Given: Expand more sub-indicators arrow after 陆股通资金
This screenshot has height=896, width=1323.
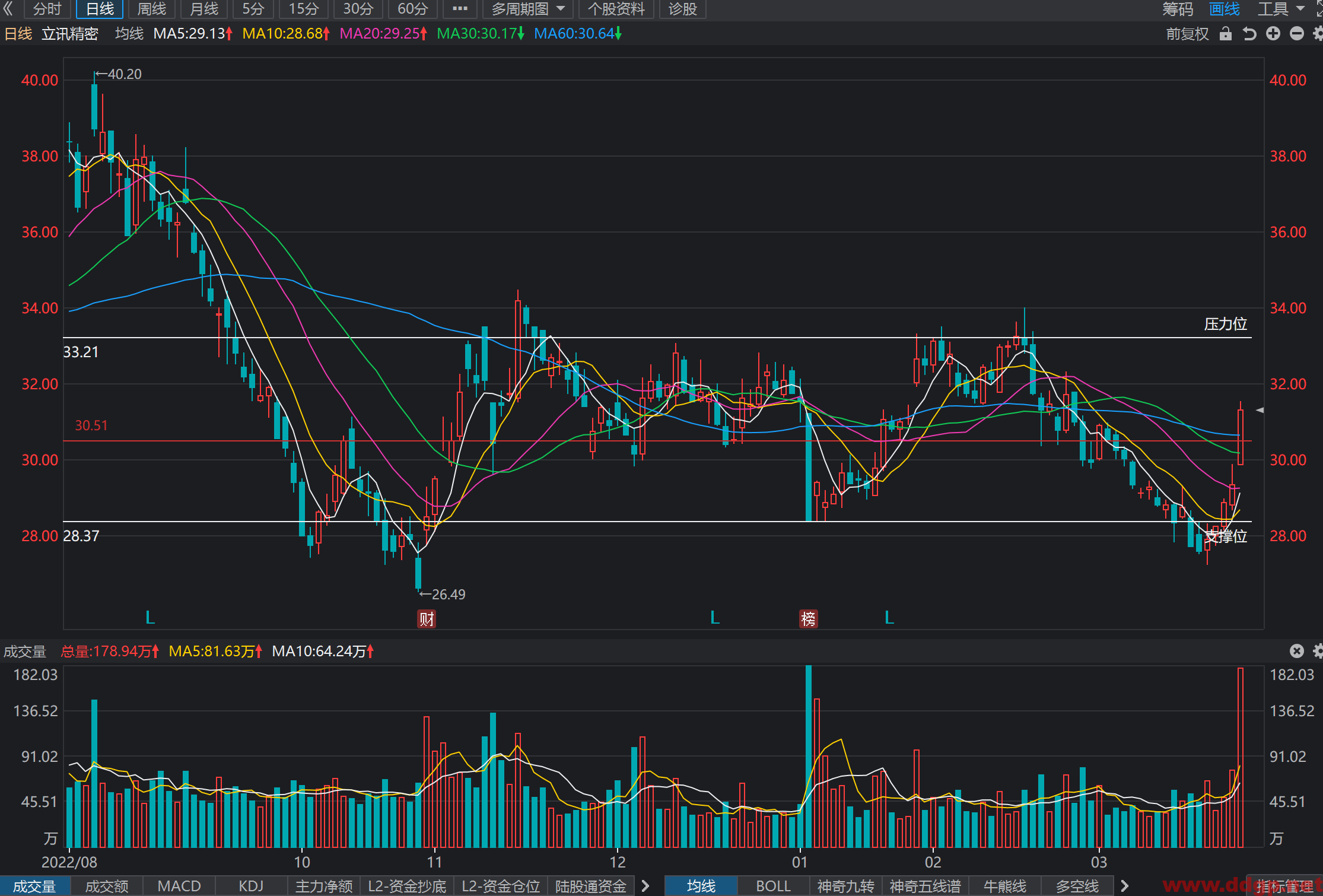Looking at the screenshot, I should click(x=645, y=886).
